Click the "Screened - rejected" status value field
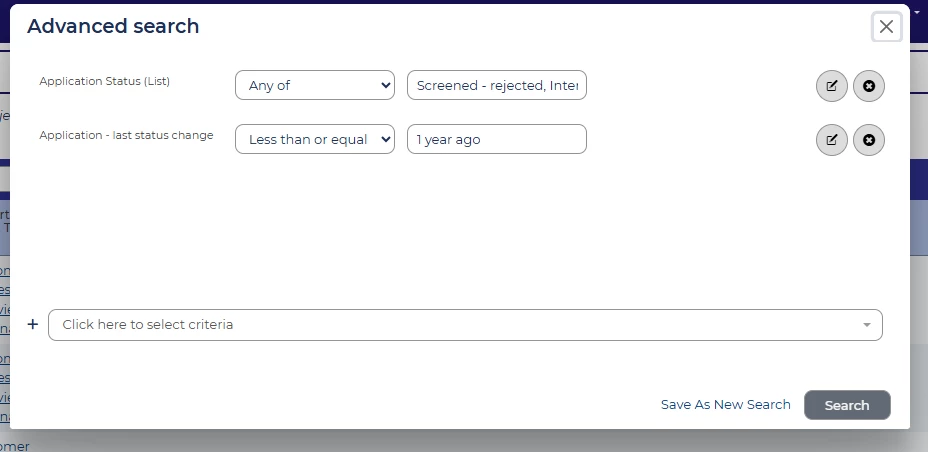 (x=496, y=86)
